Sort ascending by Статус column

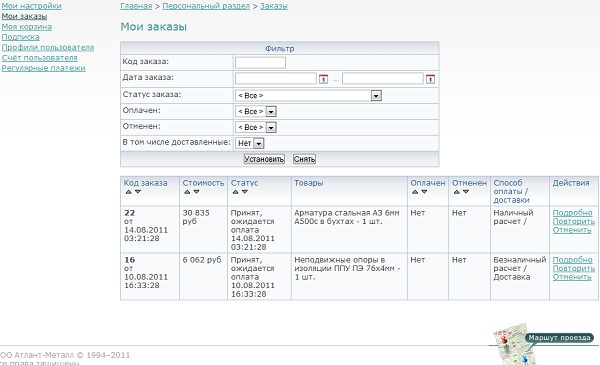(235, 192)
